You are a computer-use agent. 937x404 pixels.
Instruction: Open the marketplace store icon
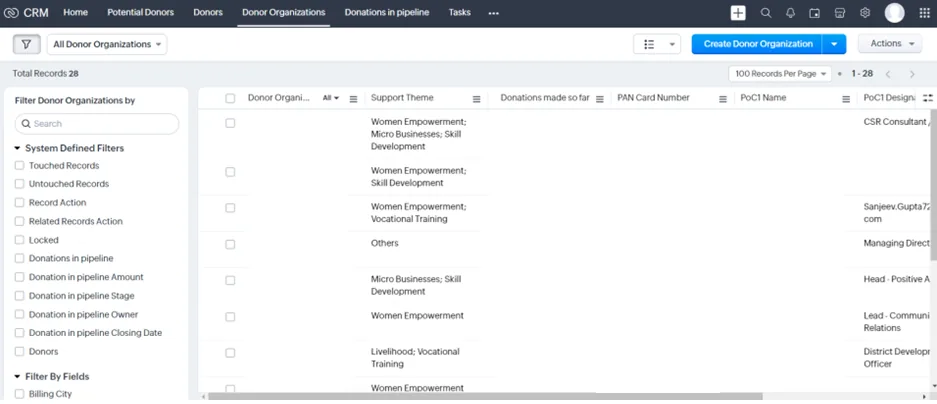point(840,13)
